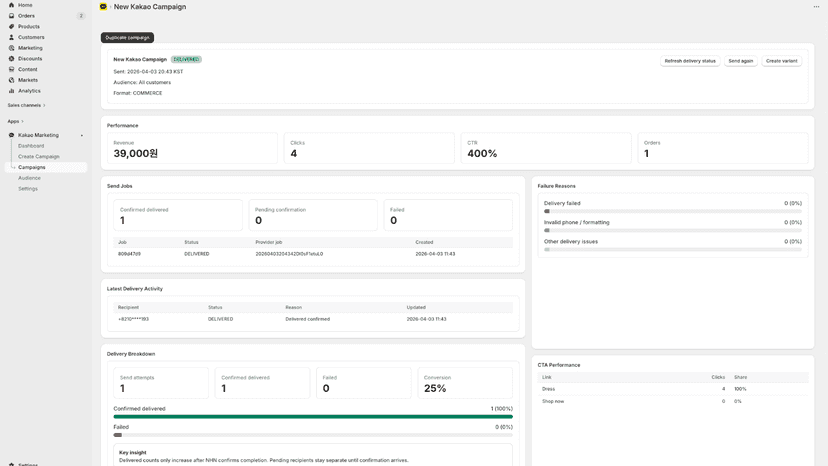
Task: Click the Sent date 2026-04-03 20:43 KST
Action: click(148, 71)
